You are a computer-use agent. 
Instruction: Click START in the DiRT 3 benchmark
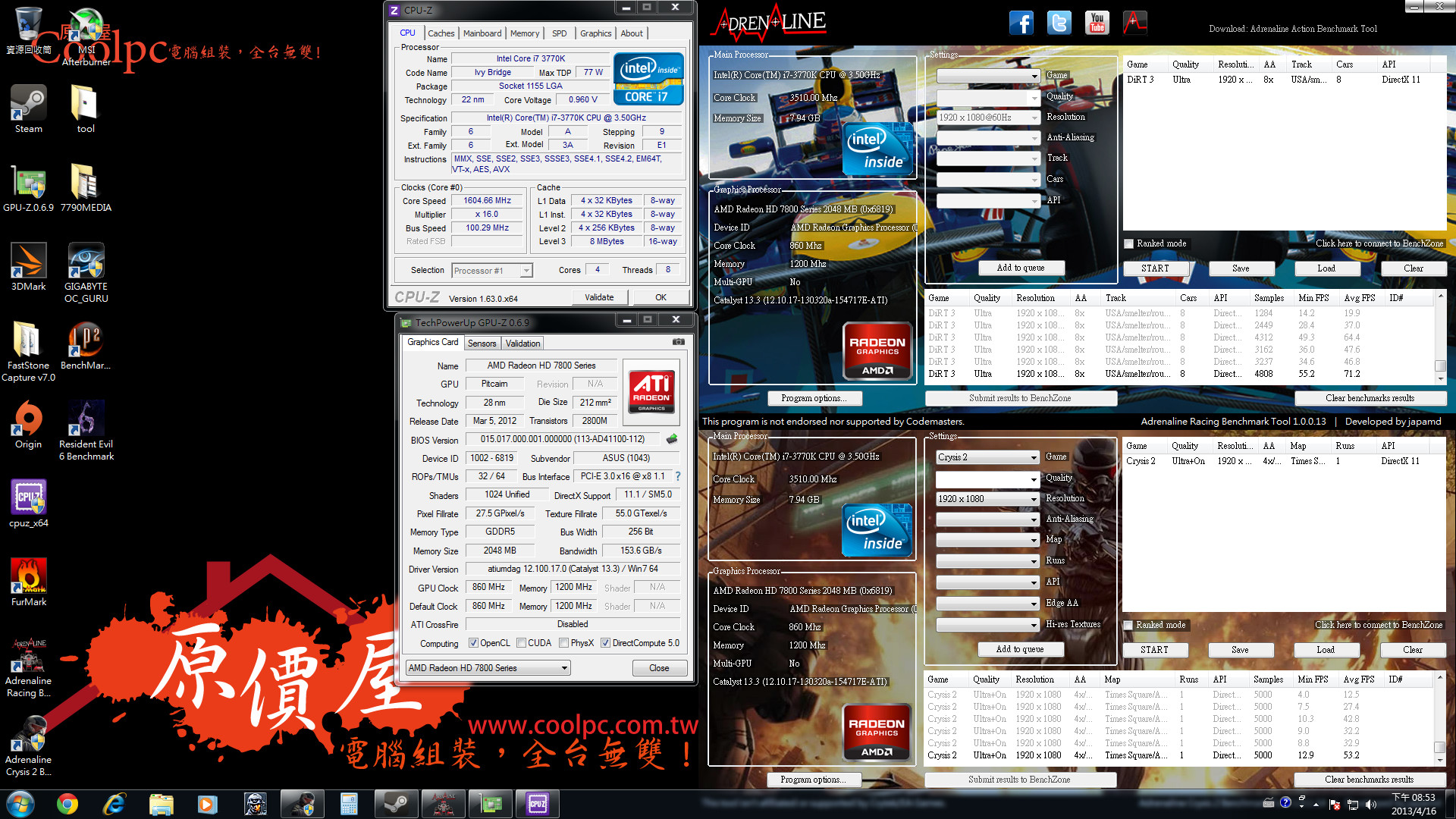tap(1155, 268)
